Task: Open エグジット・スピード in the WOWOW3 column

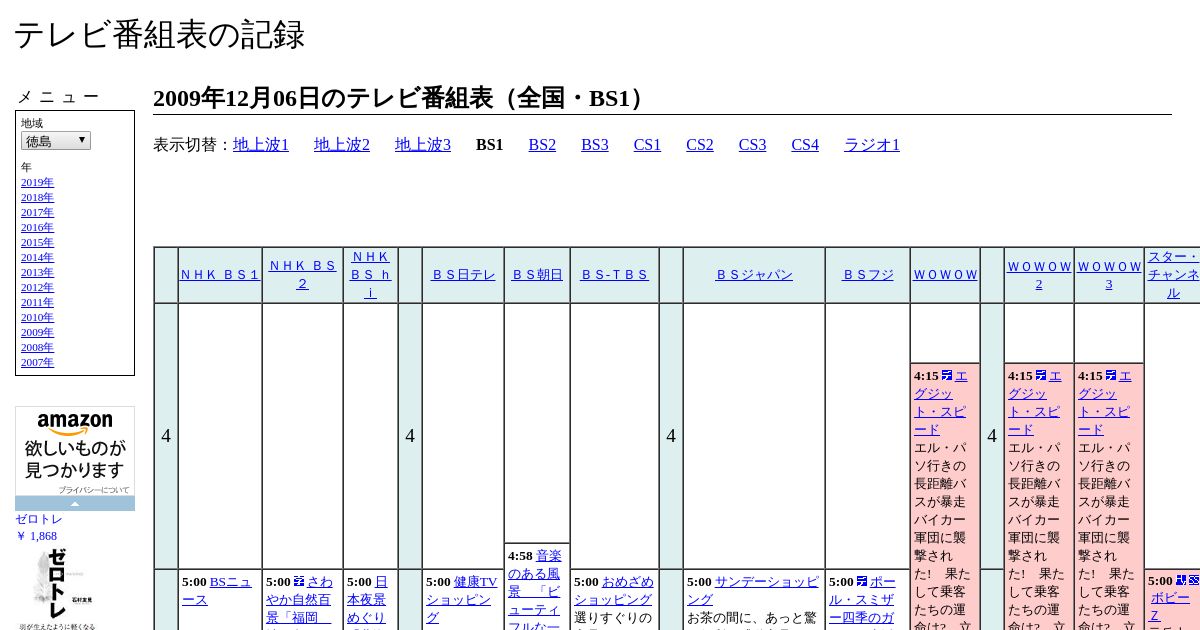Action: (1105, 403)
